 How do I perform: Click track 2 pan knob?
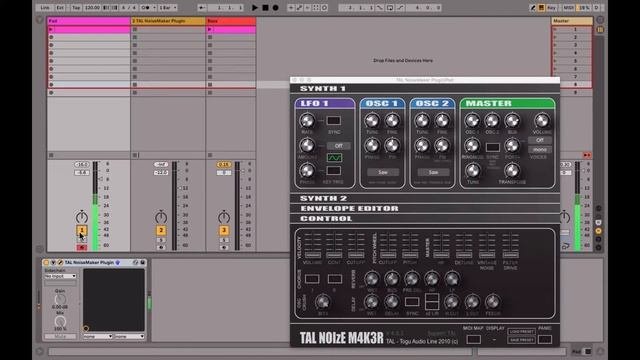(161, 217)
